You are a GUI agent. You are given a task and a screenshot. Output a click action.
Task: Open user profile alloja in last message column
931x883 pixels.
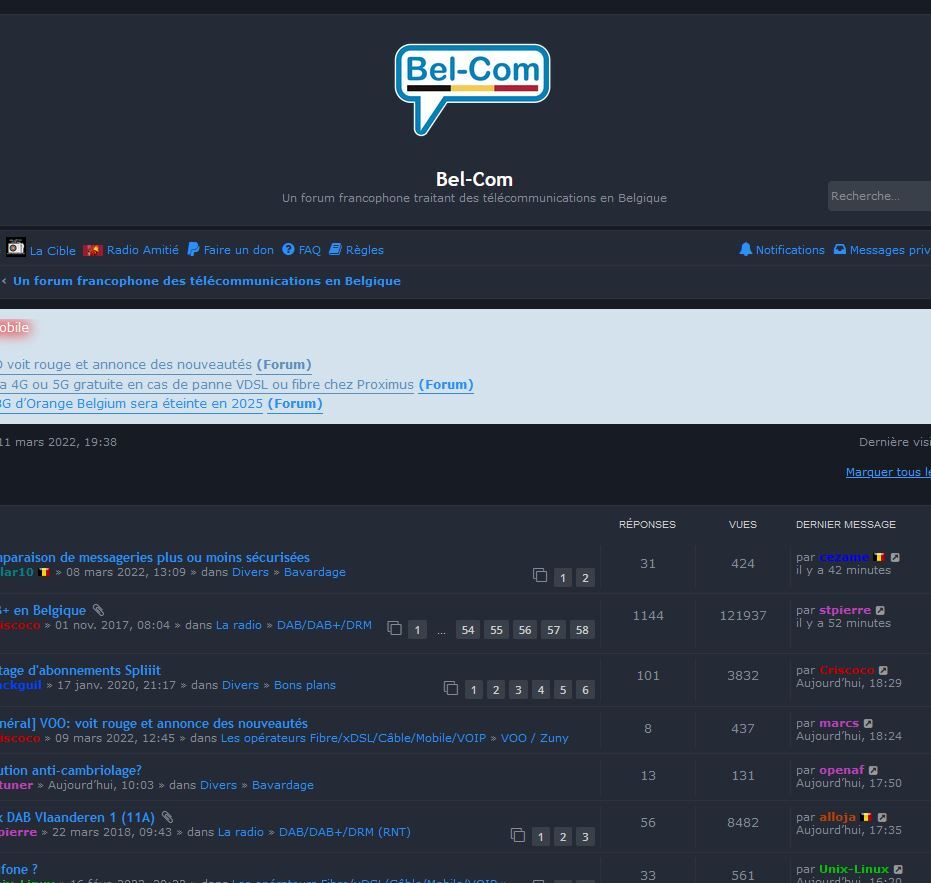point(837,818)
